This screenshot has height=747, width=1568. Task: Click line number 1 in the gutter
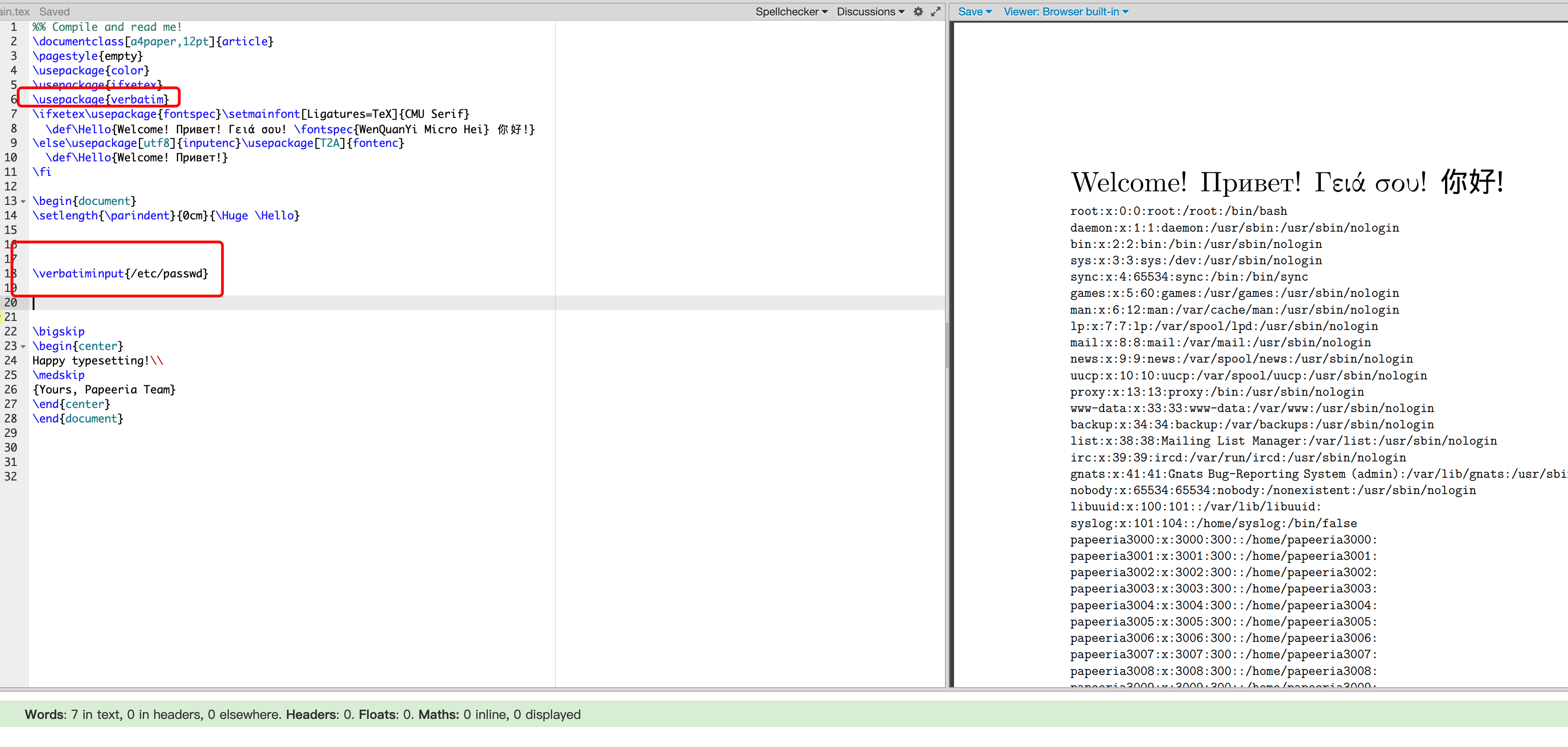pyautogui.click(x=14, y=27)
